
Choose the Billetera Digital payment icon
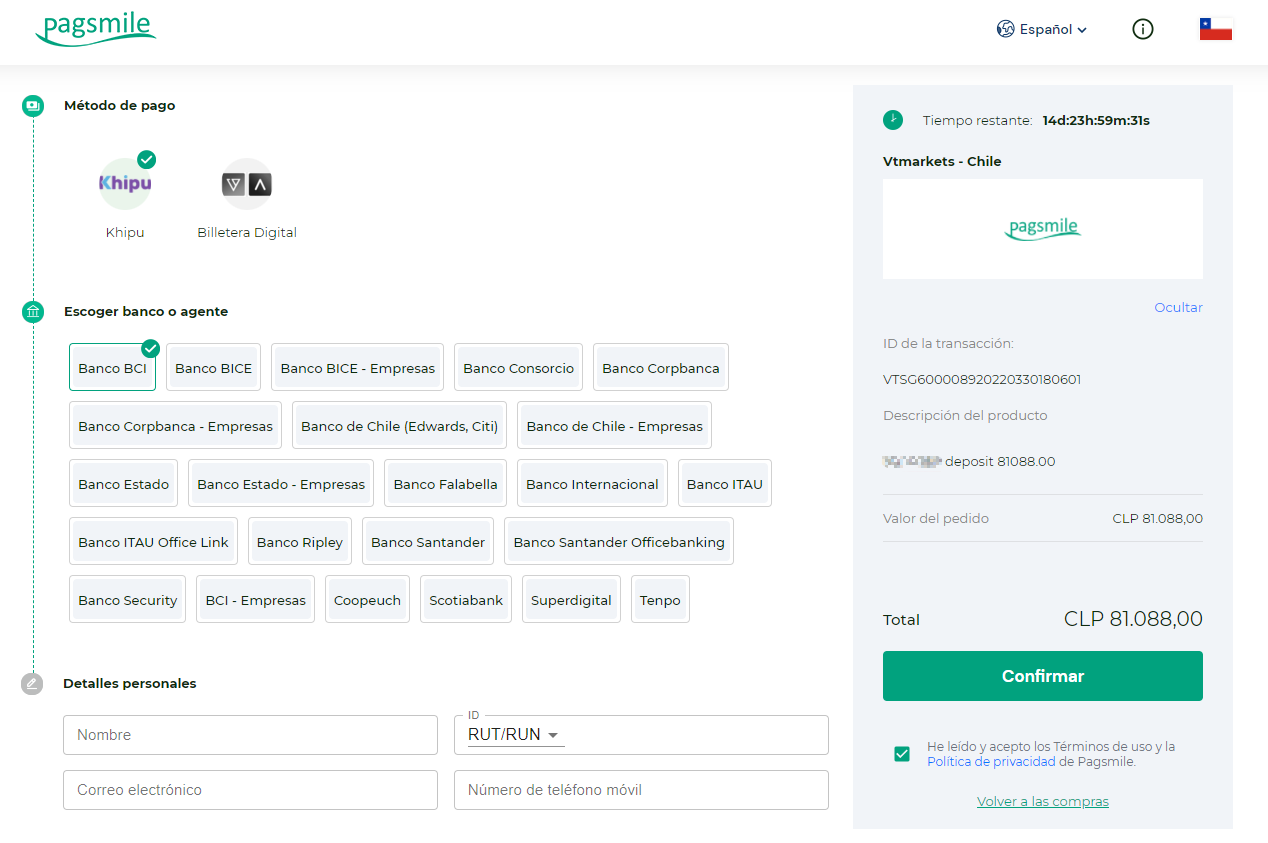pyautogui.click(x=246, y=184)
